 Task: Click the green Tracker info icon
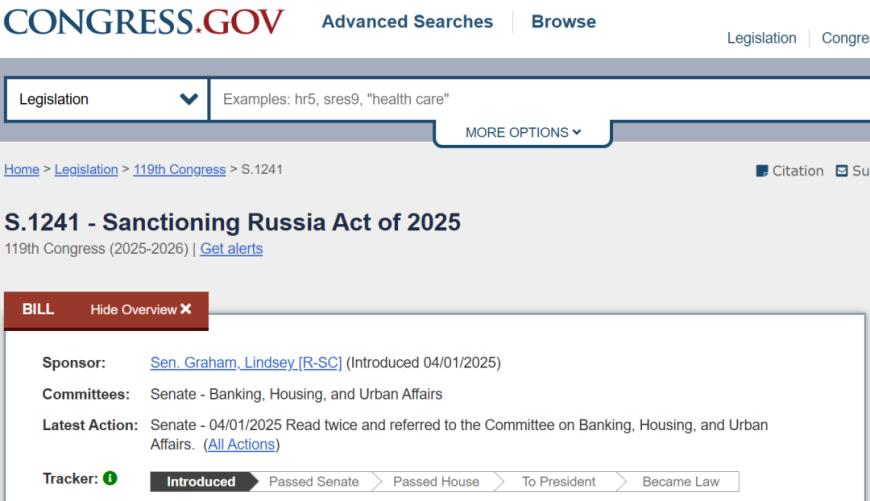click(110, 479)
